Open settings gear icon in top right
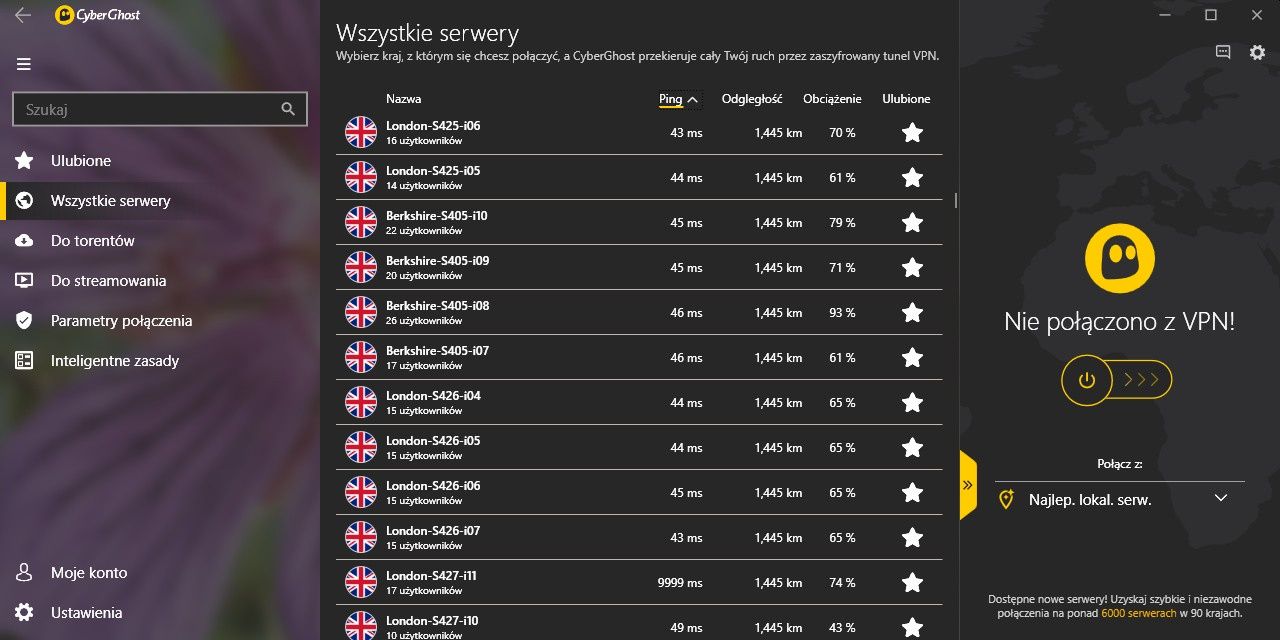This screenshot has height=640, width=1280. pyautogui.click(x=1257, y=52)
